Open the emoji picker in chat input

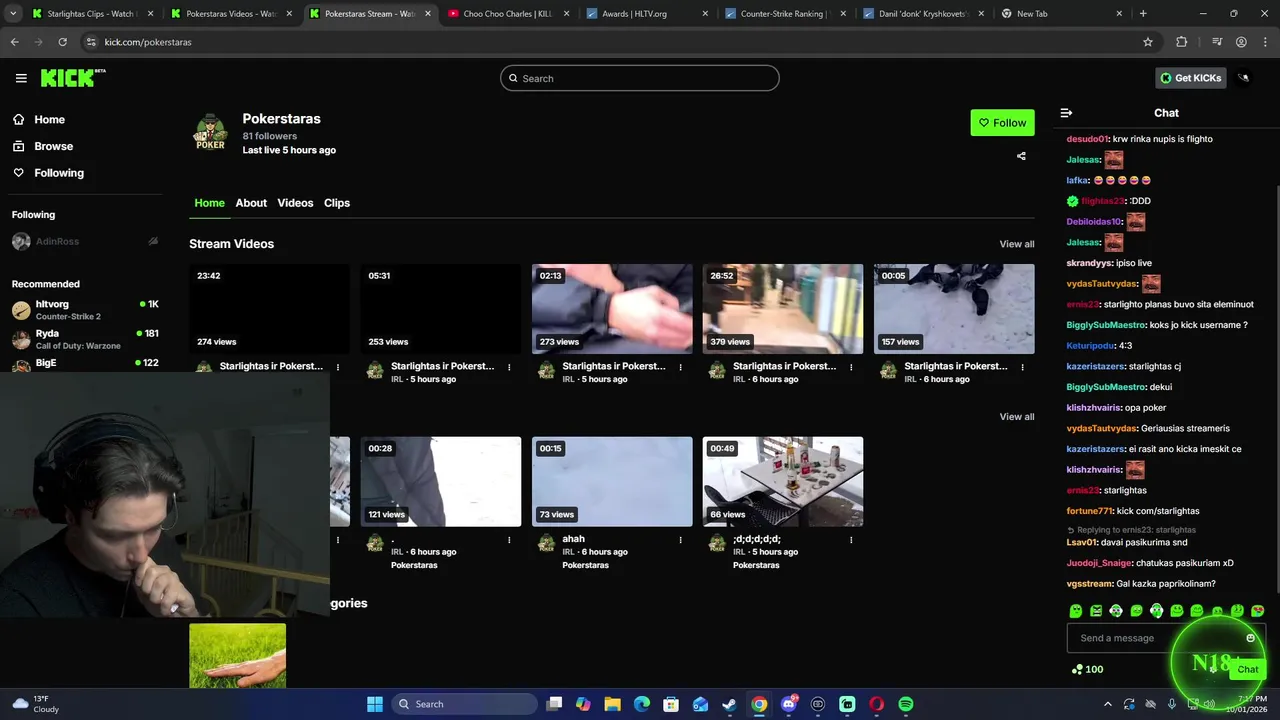(x=1250, y=638)
